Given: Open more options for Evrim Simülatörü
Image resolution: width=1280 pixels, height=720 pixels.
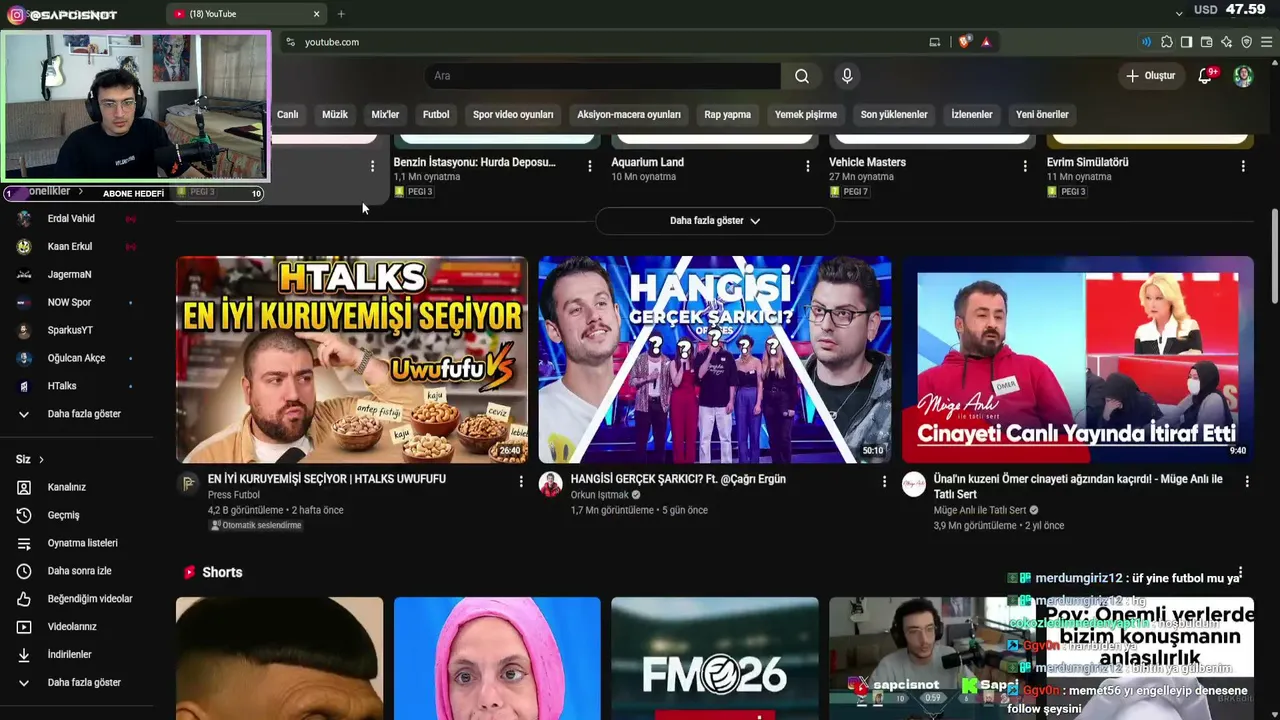Looking at the screenshot, I should [x=1243, y=166].
